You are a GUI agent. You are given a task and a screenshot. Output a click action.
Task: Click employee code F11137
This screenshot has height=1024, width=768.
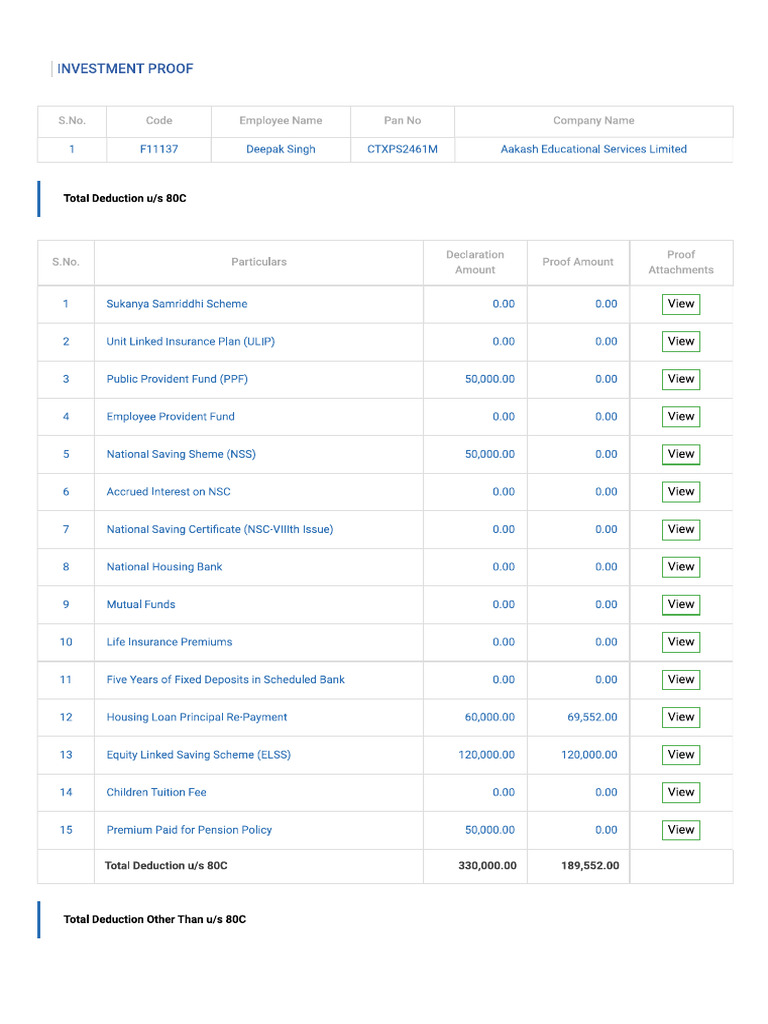(159, 149)
